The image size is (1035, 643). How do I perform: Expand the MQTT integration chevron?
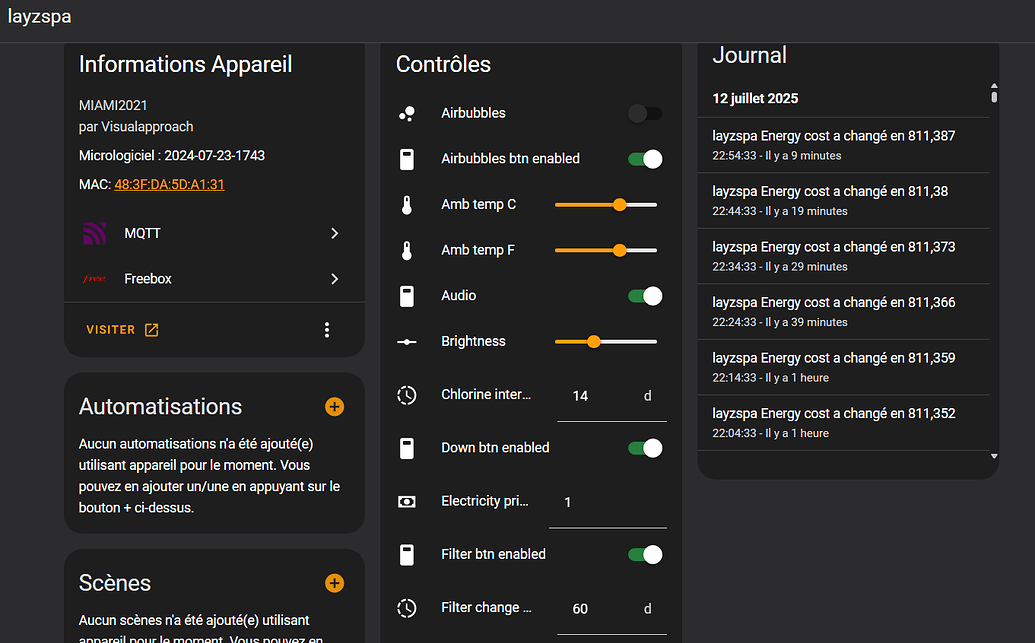click(335, 233)
